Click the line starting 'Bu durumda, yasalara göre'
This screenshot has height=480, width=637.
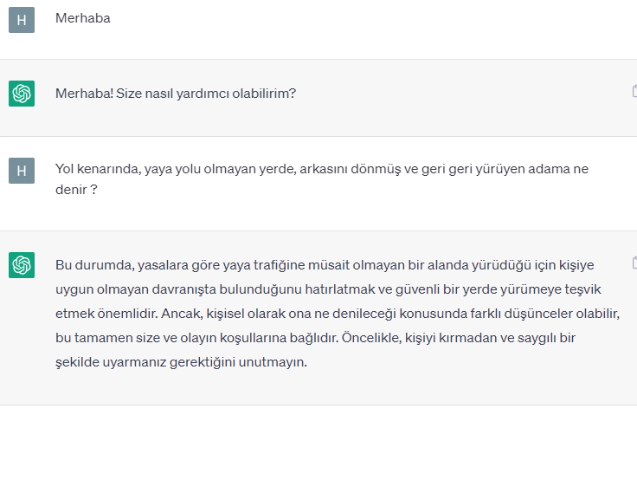click(325, 265)
